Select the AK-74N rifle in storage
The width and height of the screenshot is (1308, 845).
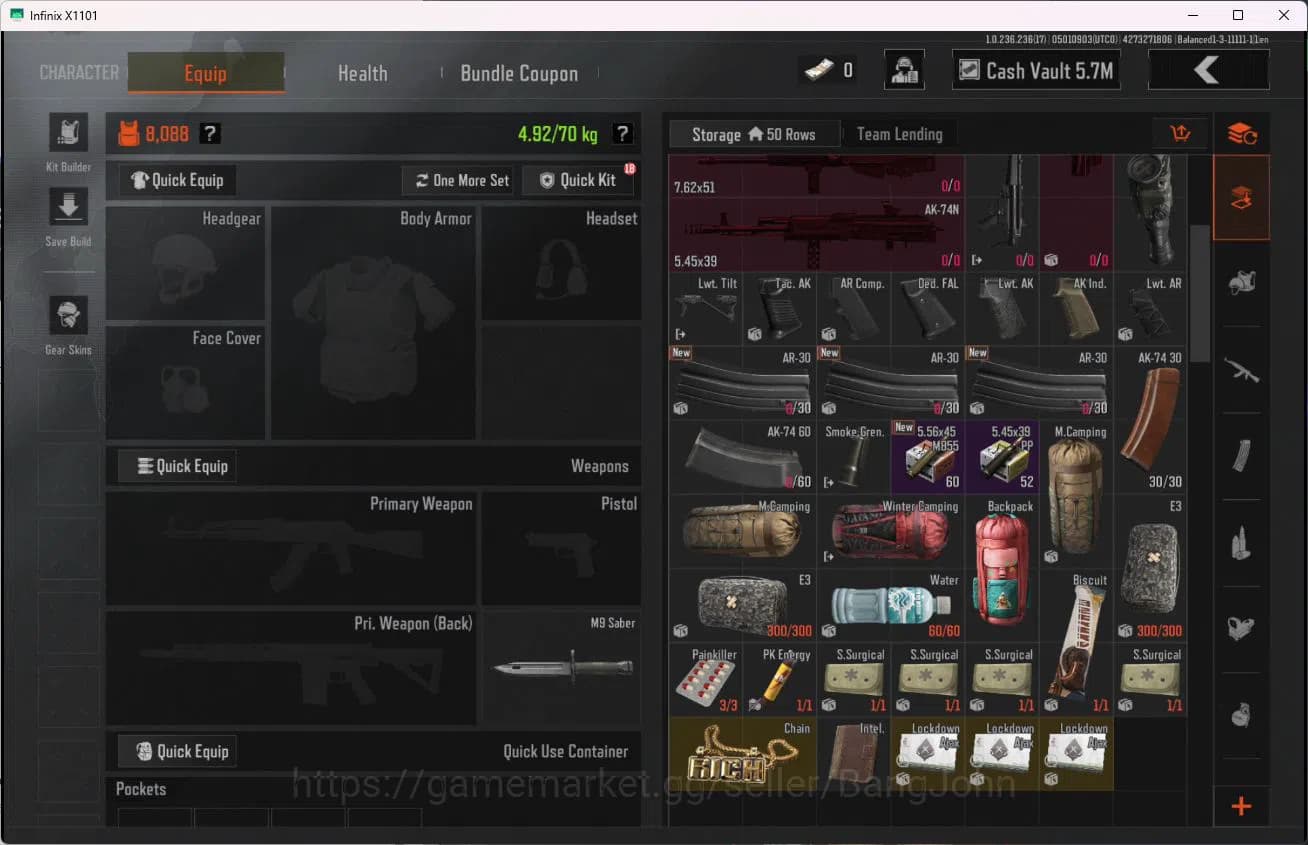click(817, 234)
